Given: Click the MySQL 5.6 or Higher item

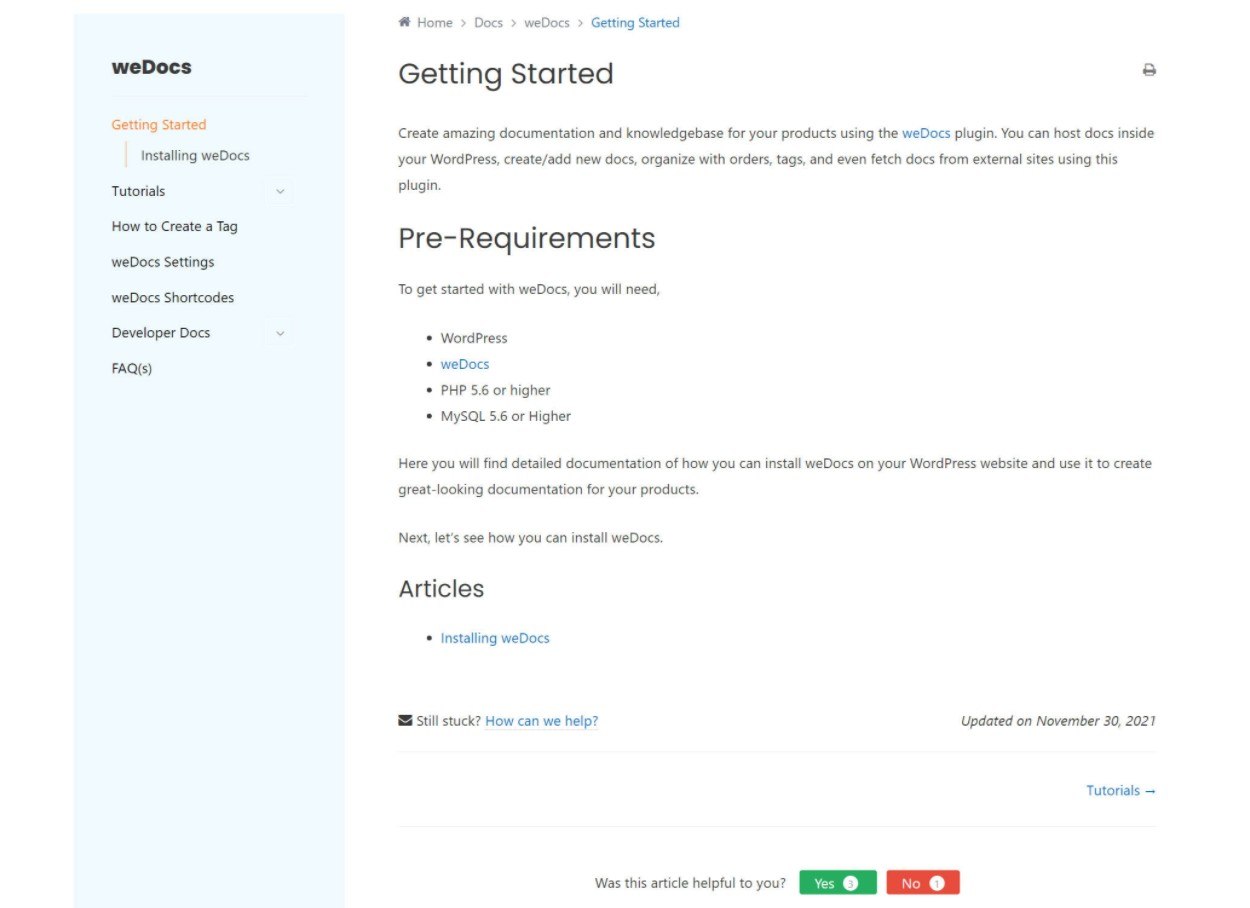Looking at the screenshot, I should click(506, 417).
